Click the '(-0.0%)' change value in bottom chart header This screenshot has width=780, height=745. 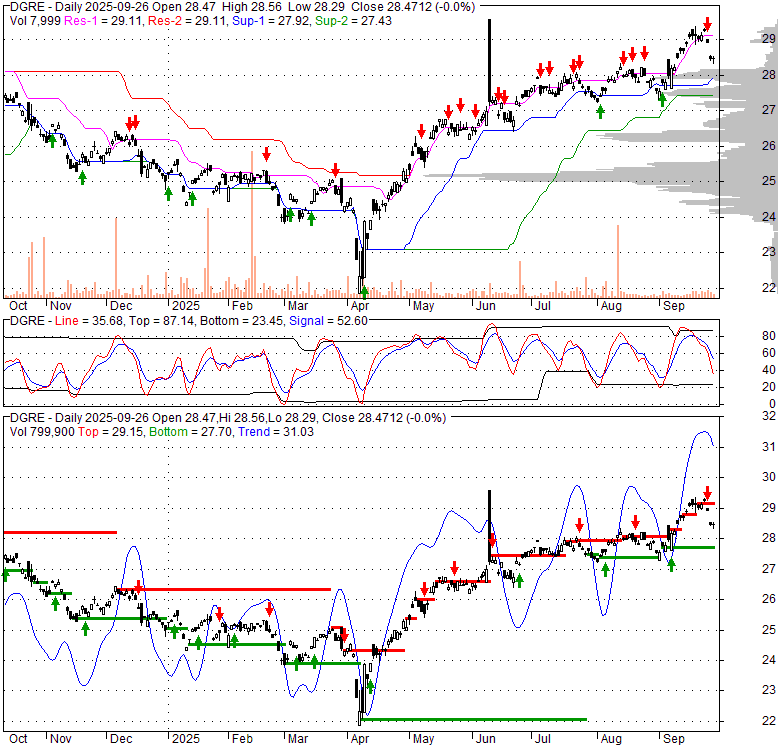click(426, 418)
